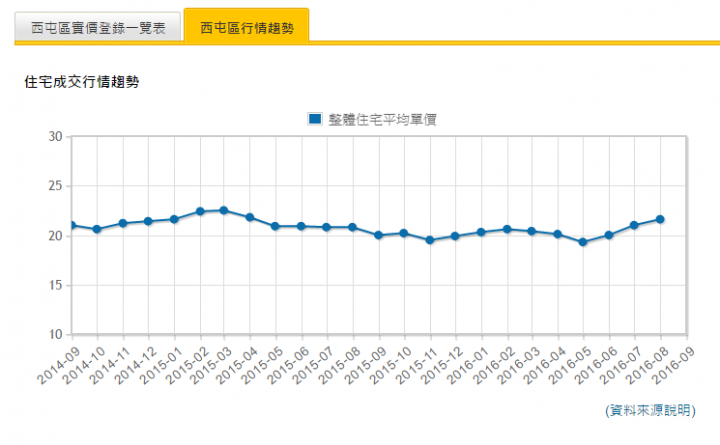This screenshot has width=720, height=445.
Task: Click the y-axis label 20
Action: pos(55,236)
